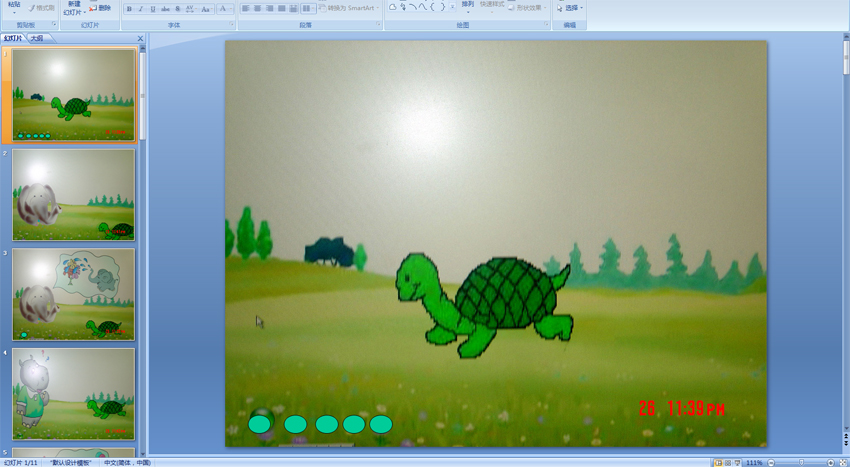
Task: Click the 默认设计模板 theme indicator
Action: tap(70, 463)
